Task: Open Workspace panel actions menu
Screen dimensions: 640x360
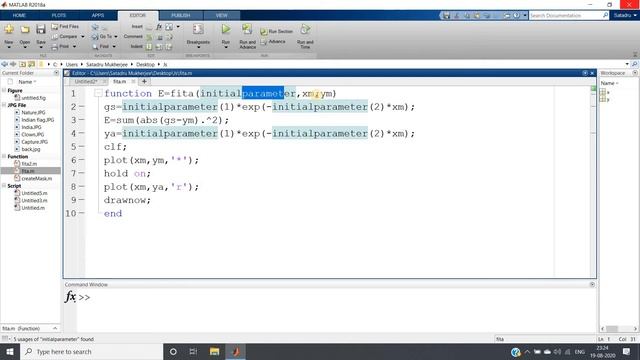Action: point(635,73)
